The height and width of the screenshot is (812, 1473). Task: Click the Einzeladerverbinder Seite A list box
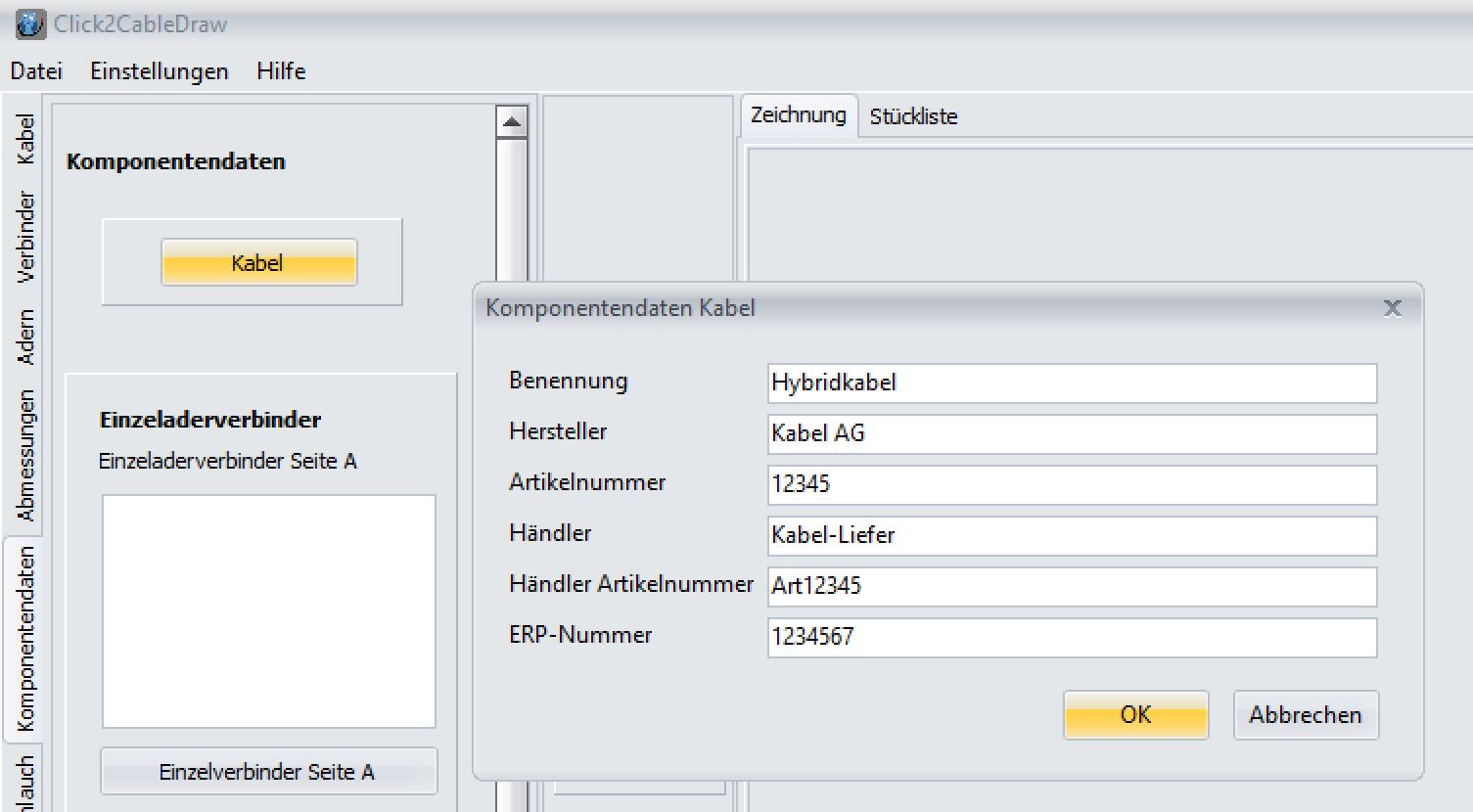tap(268, 611)
